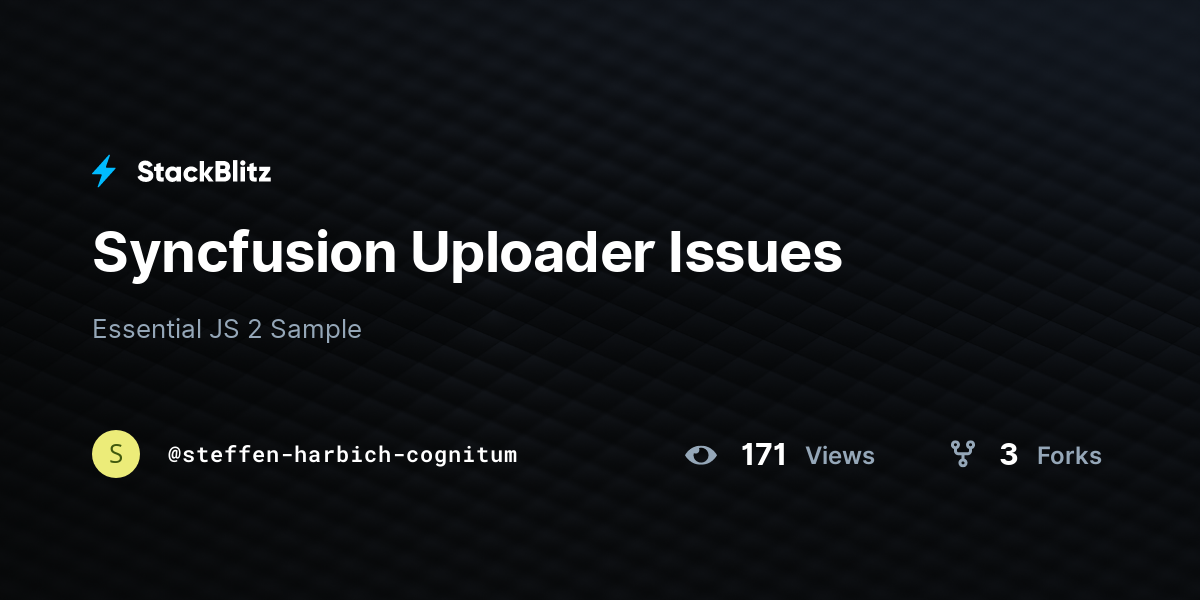Click the Essential JS 2 Sample subtitle
Viewport: 1200px width, 600px height.
(x=227, y=328)
